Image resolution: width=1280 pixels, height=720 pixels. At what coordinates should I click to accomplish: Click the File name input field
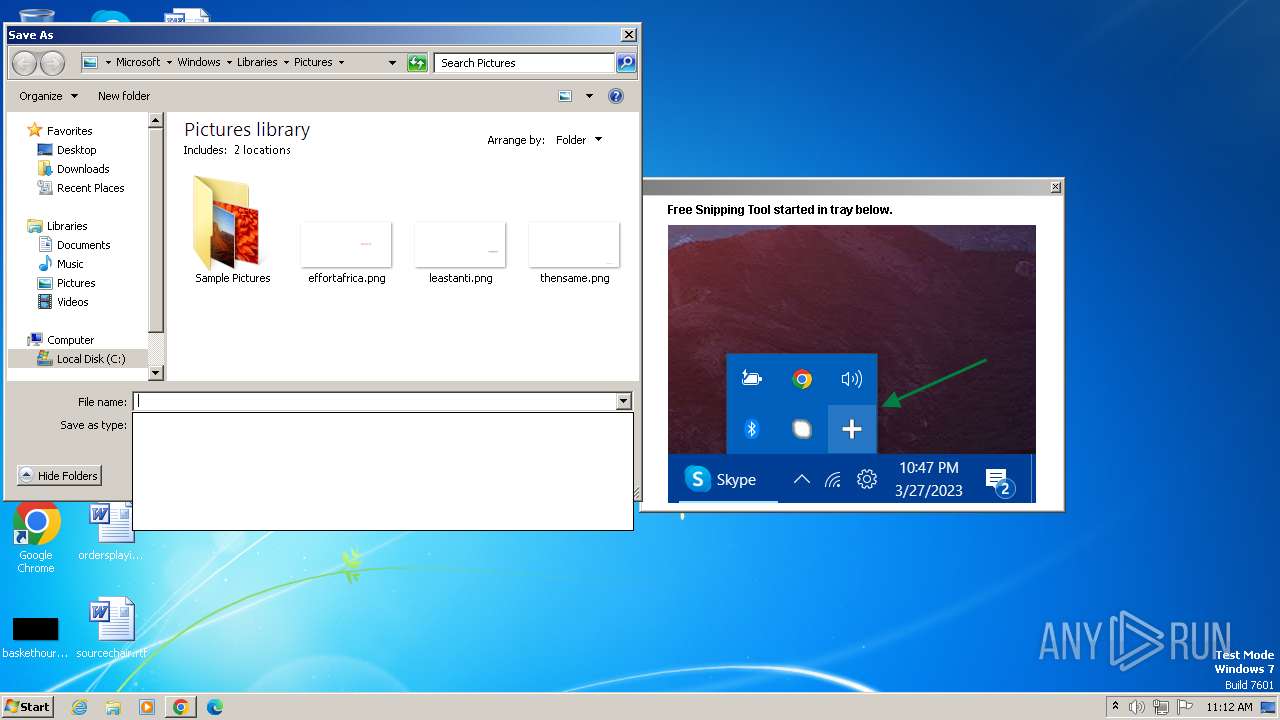(376, 401)
